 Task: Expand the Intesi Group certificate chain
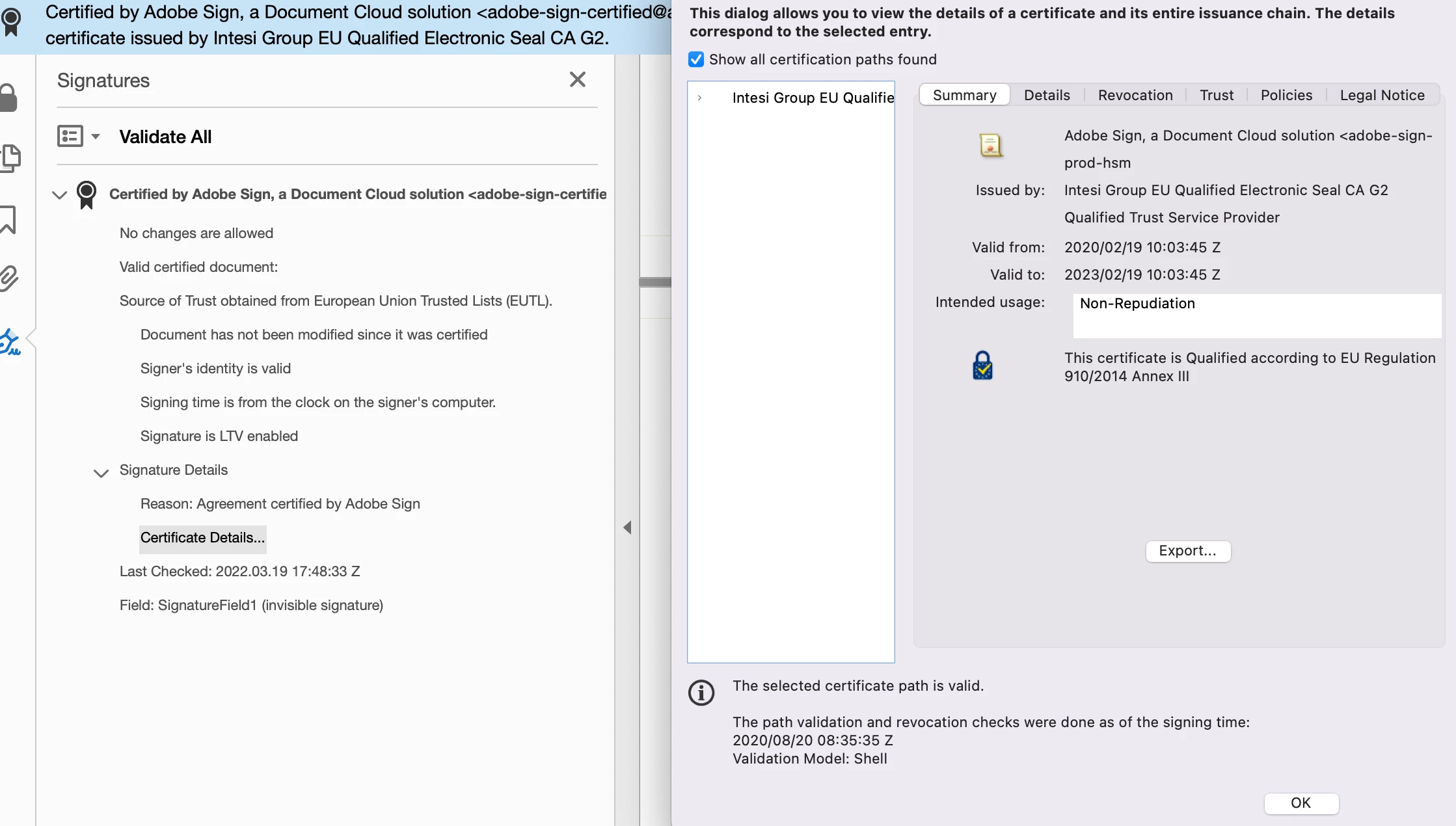(699, 98)
